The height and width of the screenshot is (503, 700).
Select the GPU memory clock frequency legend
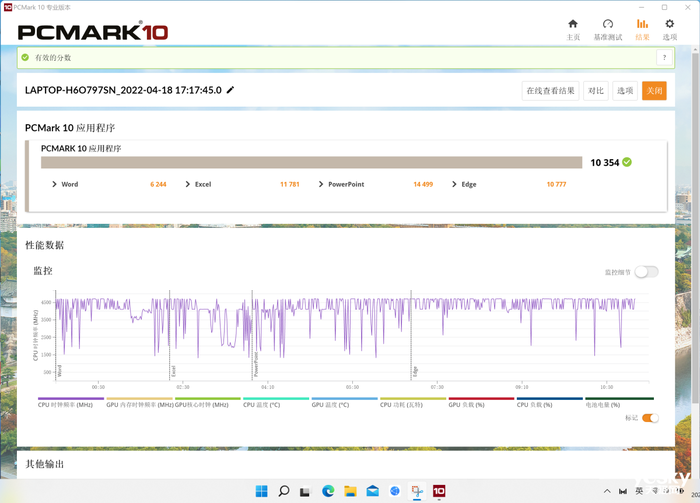[x=139, y=402]
